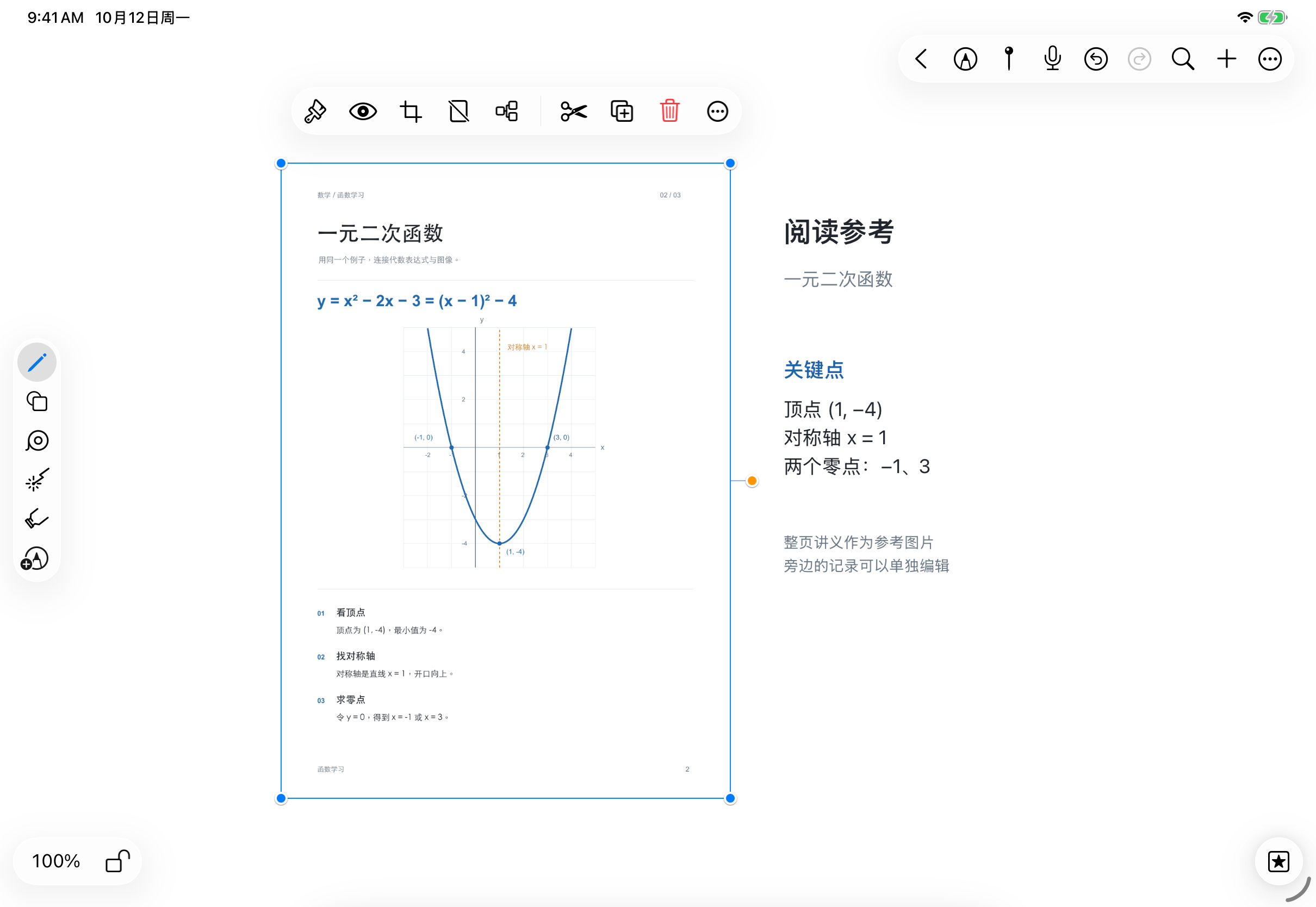Screen dimensions: 1316x907
Task: Delete the selected image with trash
Action: pyautogui.click(x=670, y=111)
